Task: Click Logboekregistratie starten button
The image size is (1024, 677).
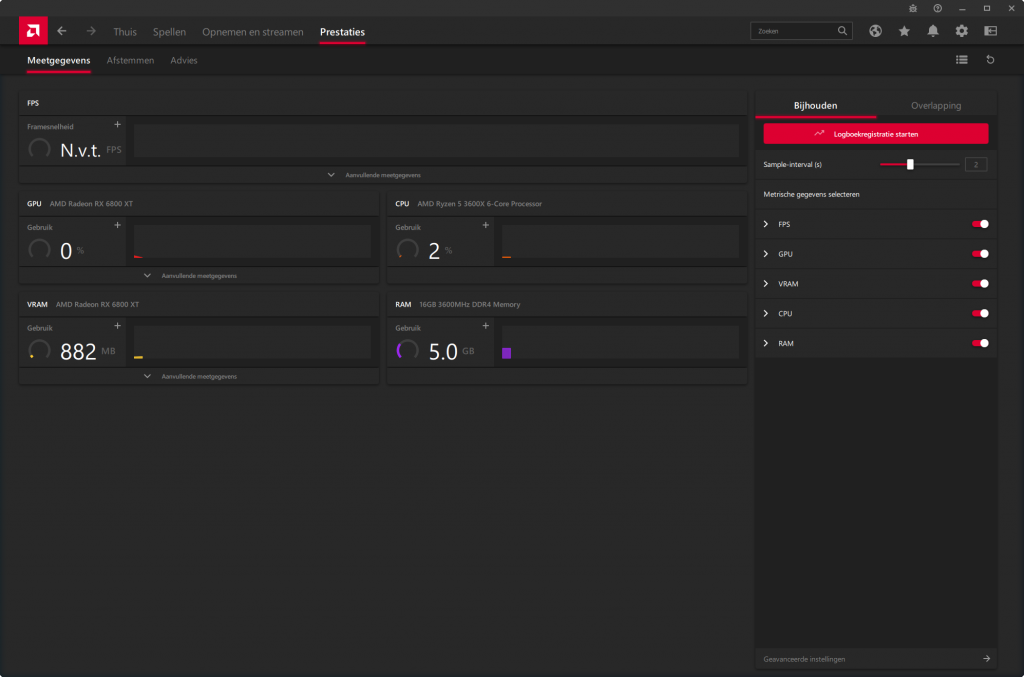Action: 876,134
